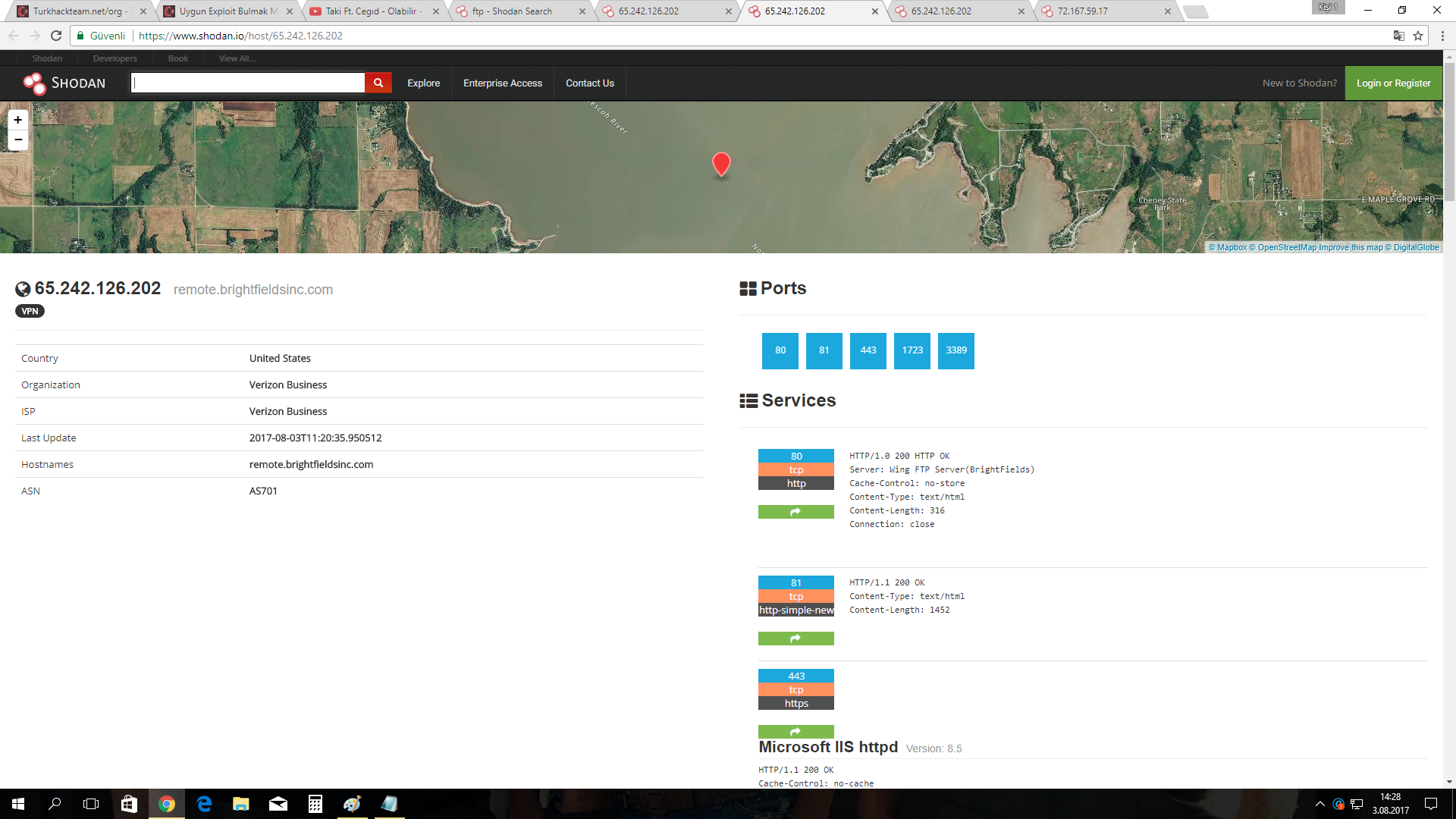Viewport: 1456px width, 819px height.
Task: Open the green share arrow for port 80
Action: pos(795,512)
